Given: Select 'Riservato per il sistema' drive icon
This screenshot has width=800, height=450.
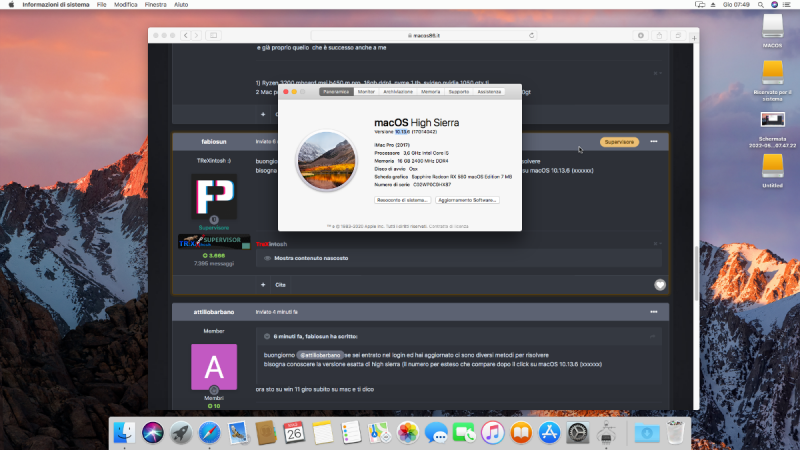Looking at the screenshot, I should pos(772,73).
